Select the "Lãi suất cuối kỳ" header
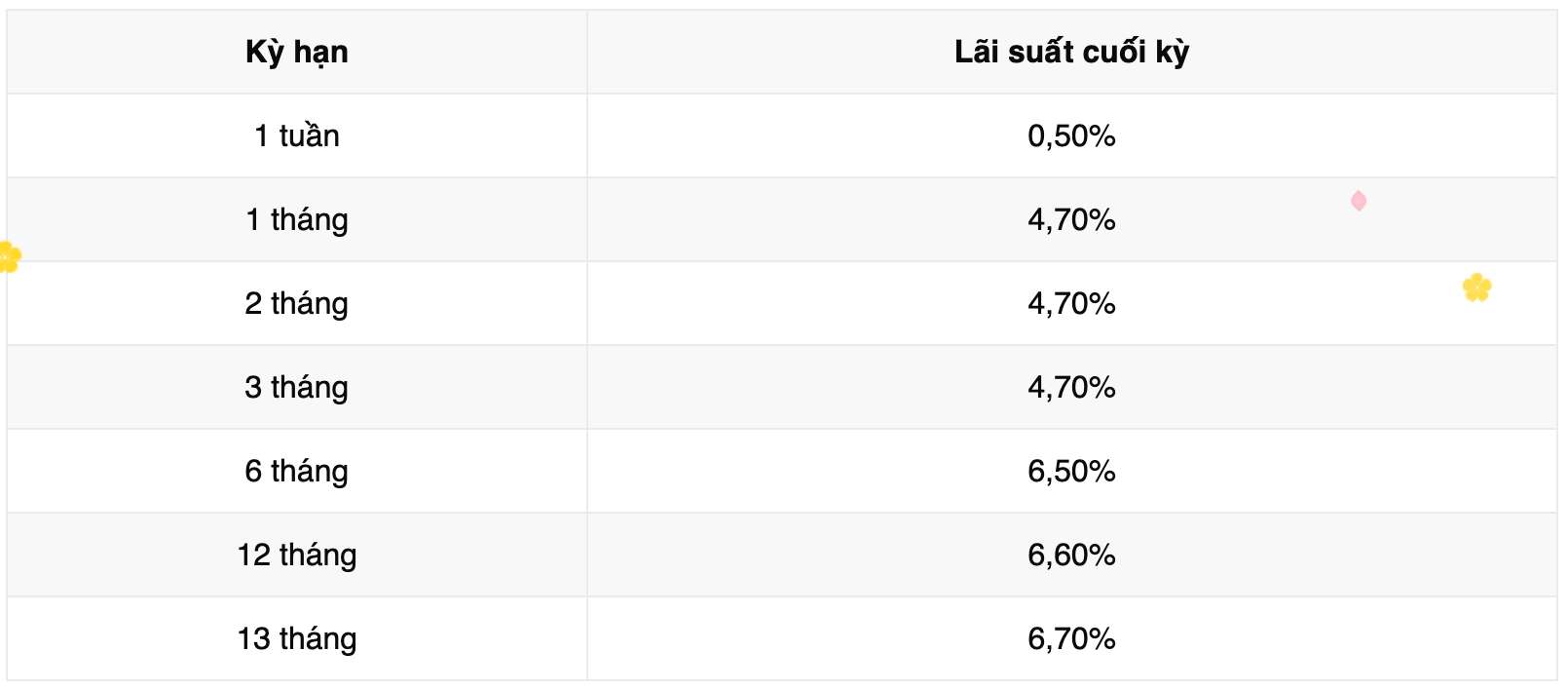 coord(1071,52)
